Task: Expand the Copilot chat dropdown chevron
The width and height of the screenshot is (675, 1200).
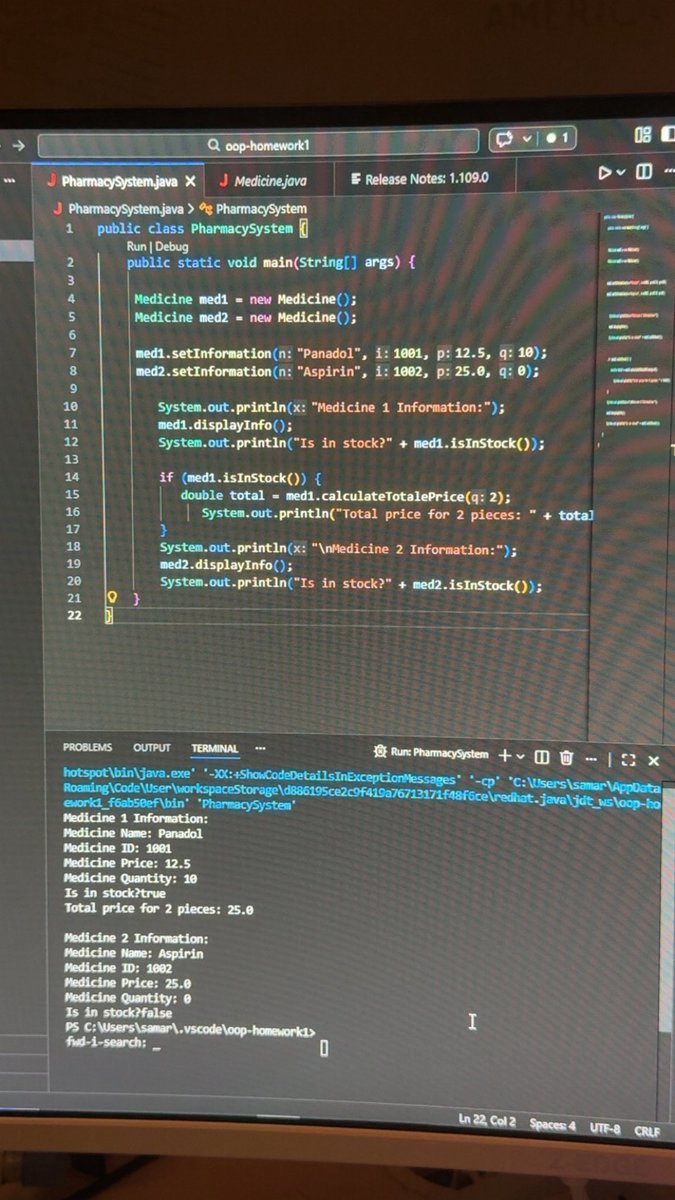Action: tap(528, 138)
